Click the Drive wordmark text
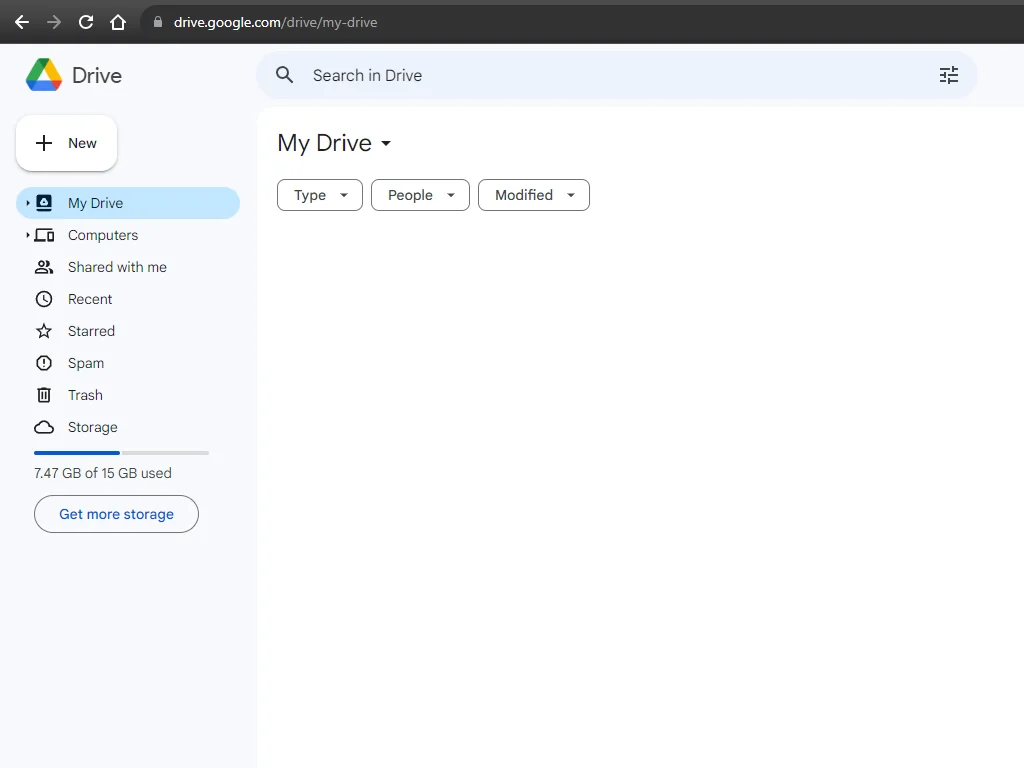 (x=97, y=76)
